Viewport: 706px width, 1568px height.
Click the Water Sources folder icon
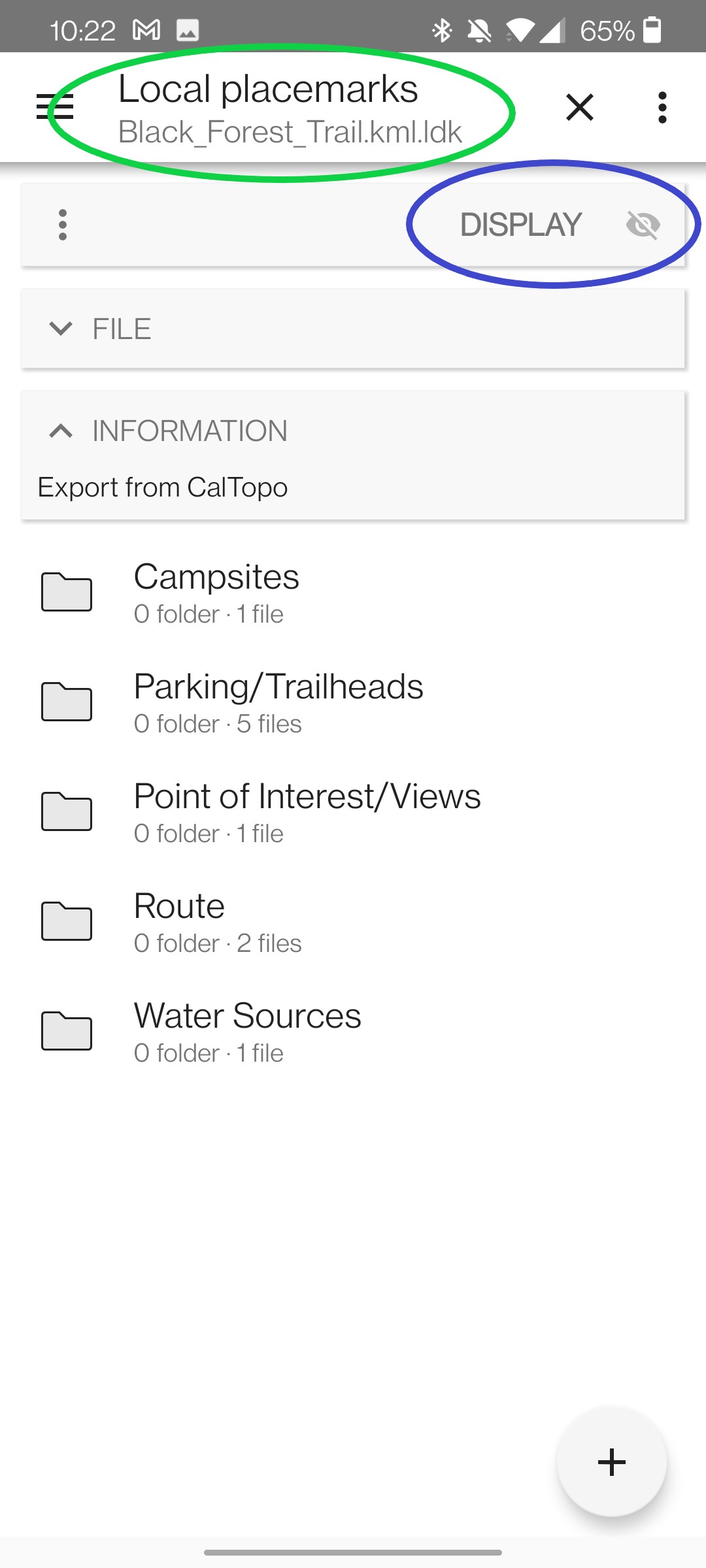point(67,1031)
